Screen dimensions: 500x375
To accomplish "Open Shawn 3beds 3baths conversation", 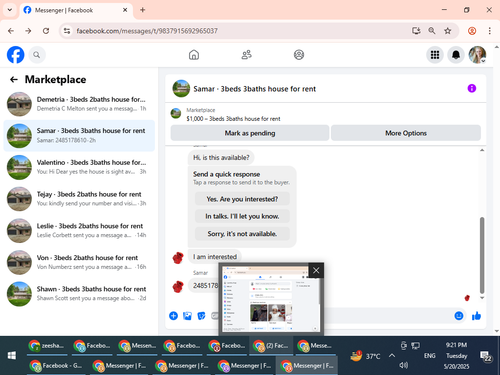I will tap(79, 294).
